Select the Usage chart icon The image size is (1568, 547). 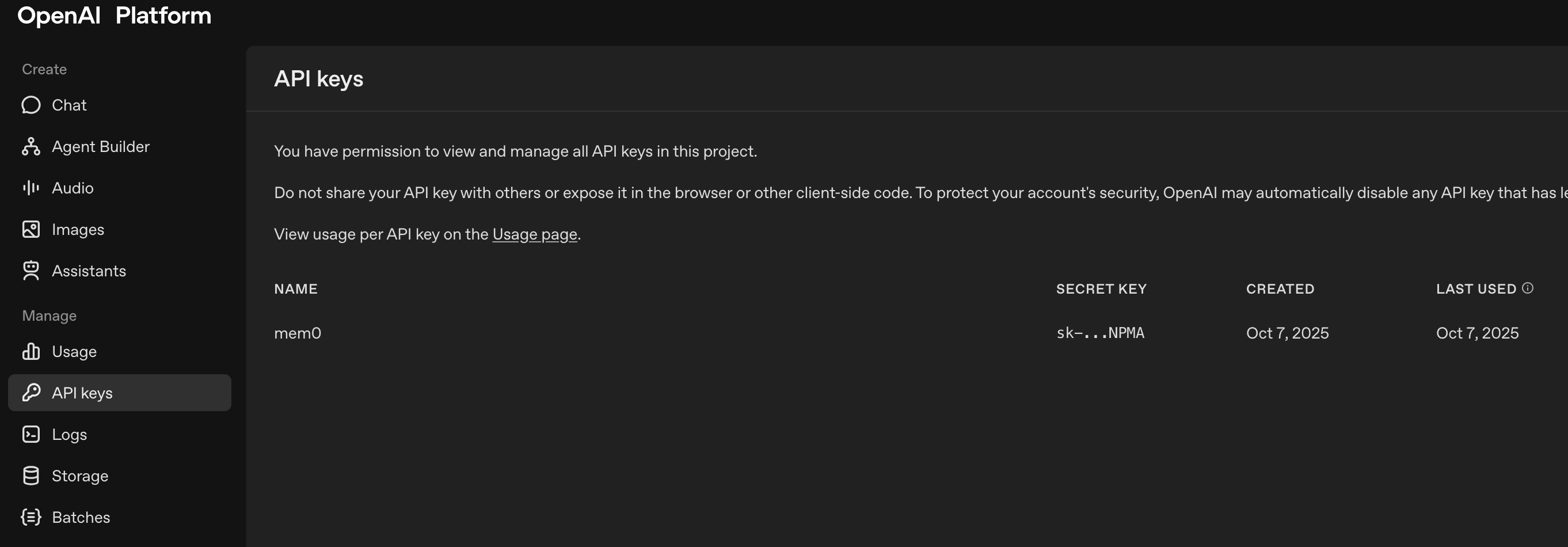point(31,351)
